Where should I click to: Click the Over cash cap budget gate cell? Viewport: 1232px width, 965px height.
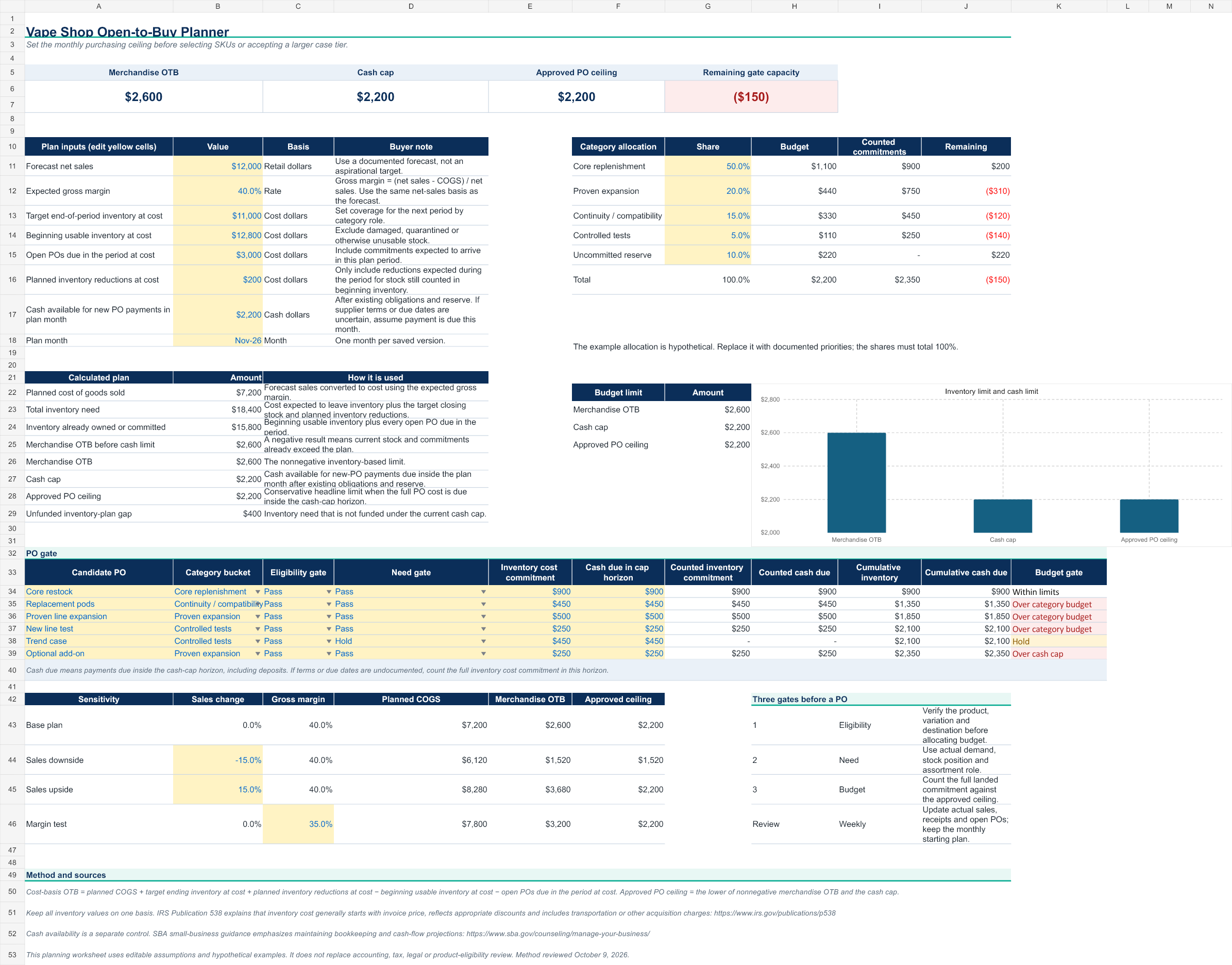pos(1058,654)
